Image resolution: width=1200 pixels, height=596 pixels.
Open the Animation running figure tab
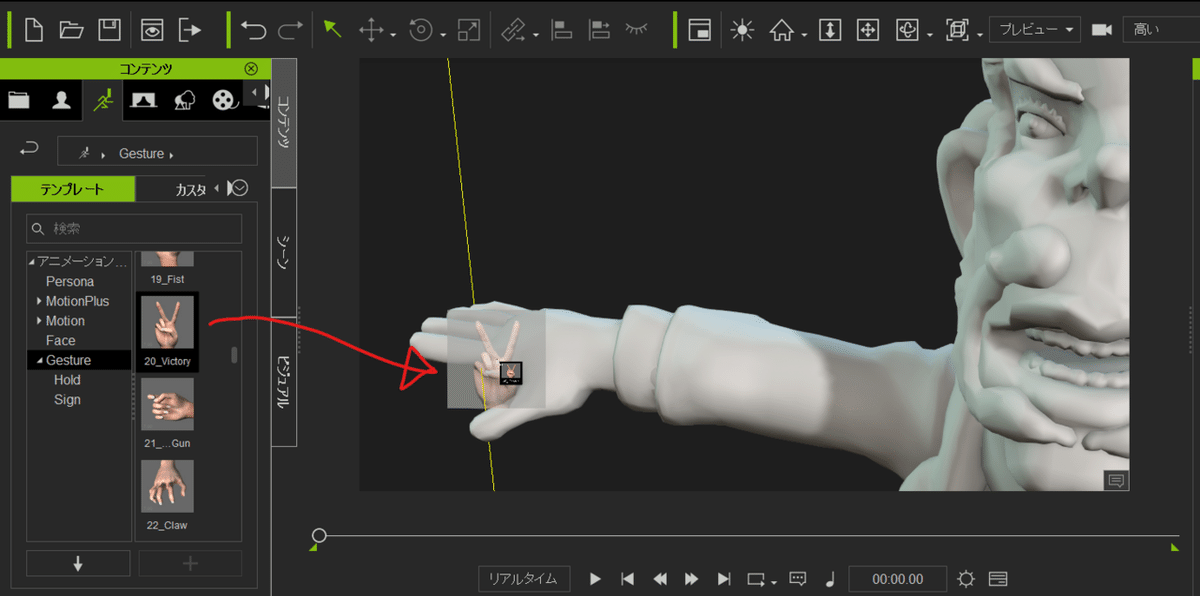(102, 99)
